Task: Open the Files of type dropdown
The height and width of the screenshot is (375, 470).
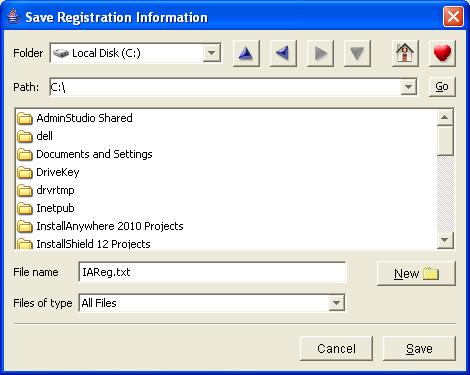Action: [x=336, y=303]
